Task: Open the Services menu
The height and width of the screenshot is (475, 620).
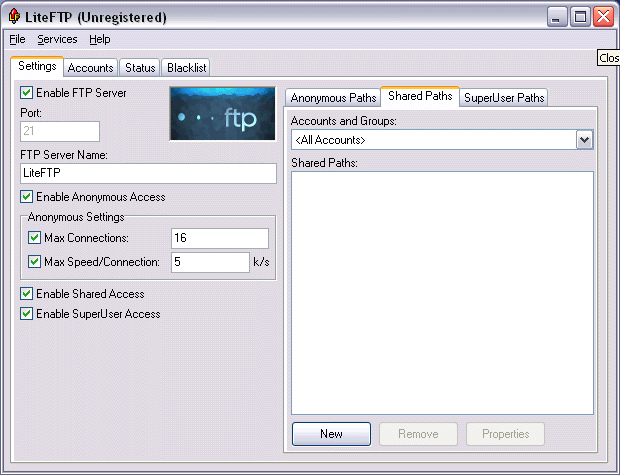Action: tap(57, 39)
